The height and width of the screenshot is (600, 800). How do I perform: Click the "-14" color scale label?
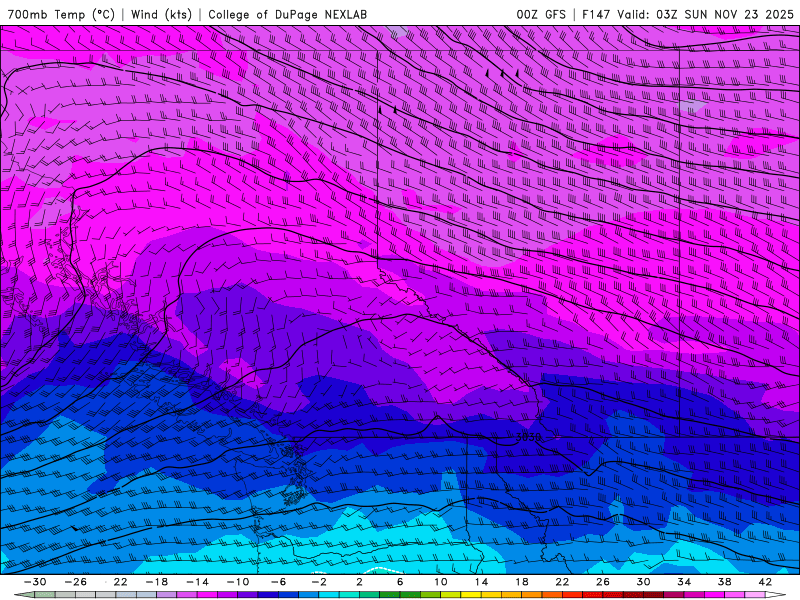coord(197,582)
